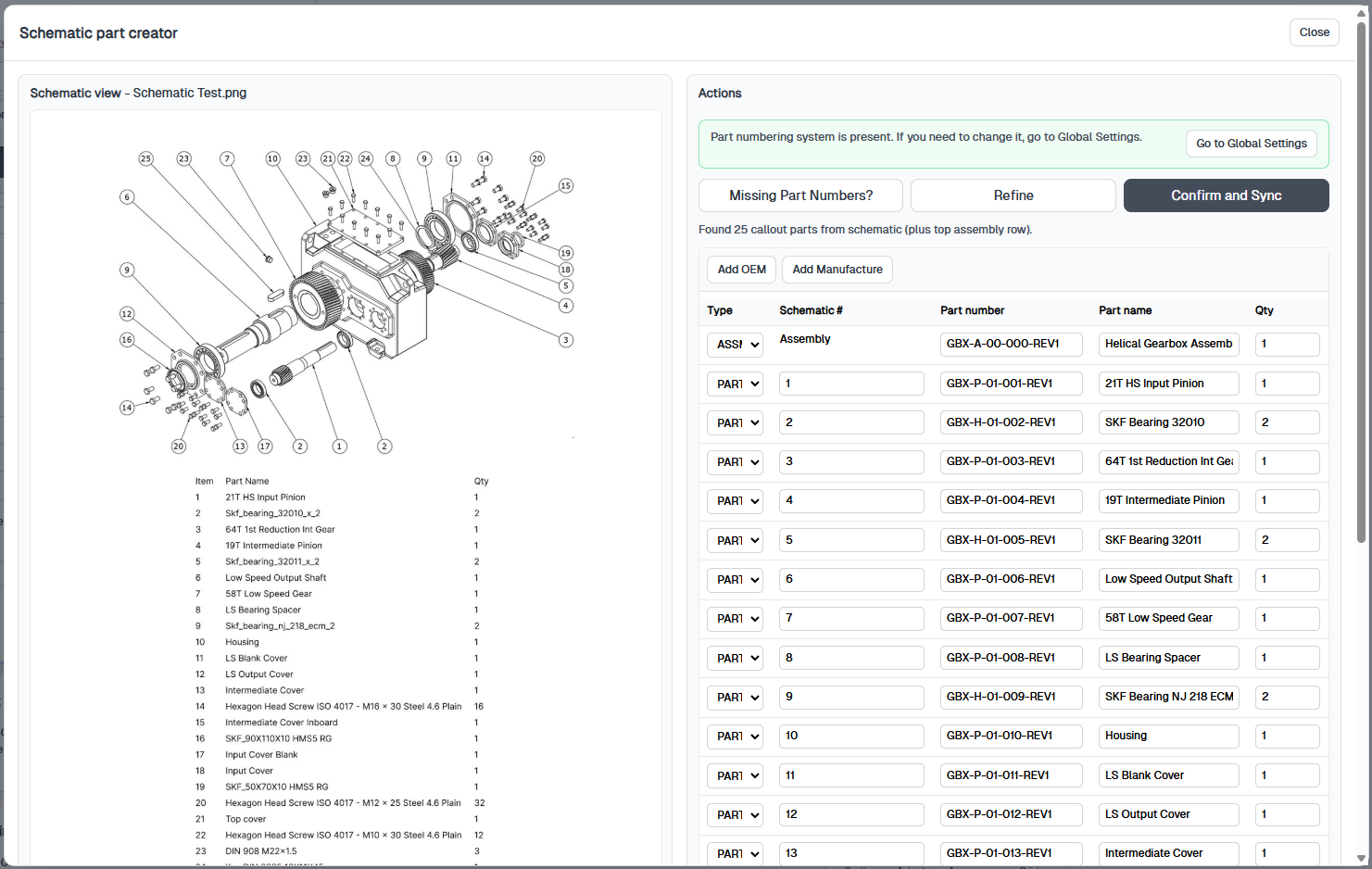Click the 'Part number' column header
Viewport: 1372px width, 869px height.
point(972,310)
